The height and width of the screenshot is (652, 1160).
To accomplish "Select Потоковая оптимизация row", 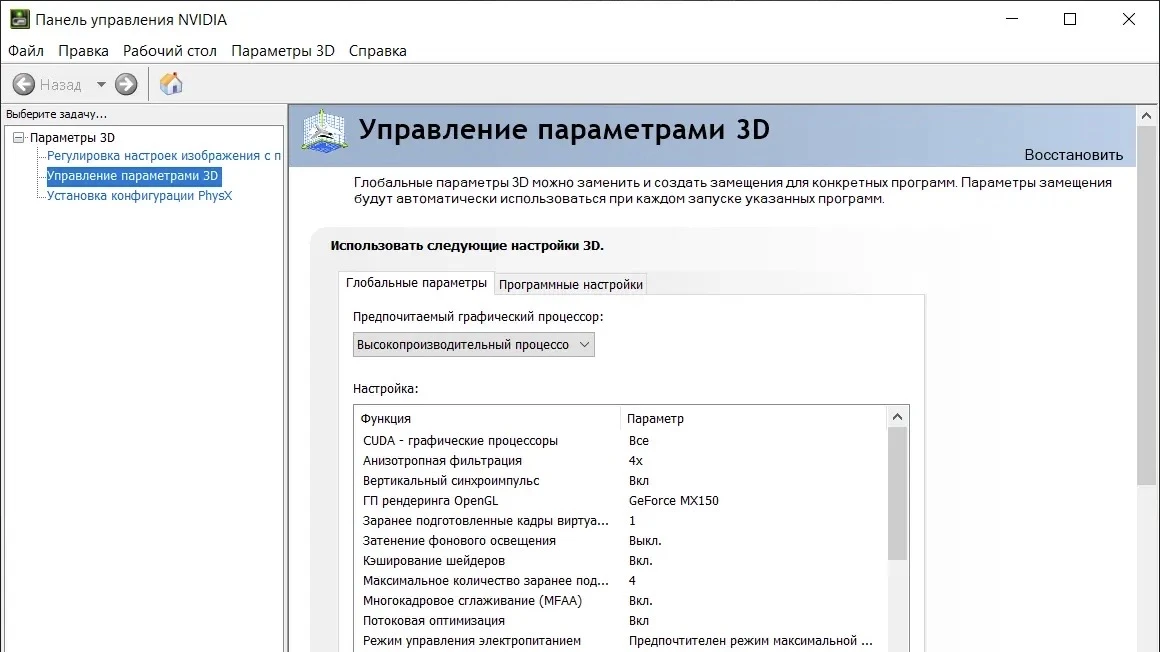I will 620,620.
